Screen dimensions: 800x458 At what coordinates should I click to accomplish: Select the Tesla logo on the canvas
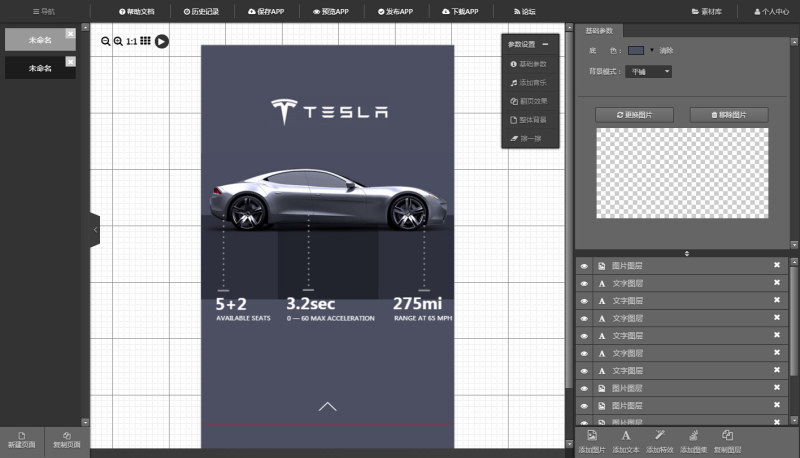(x=329, y=112)
